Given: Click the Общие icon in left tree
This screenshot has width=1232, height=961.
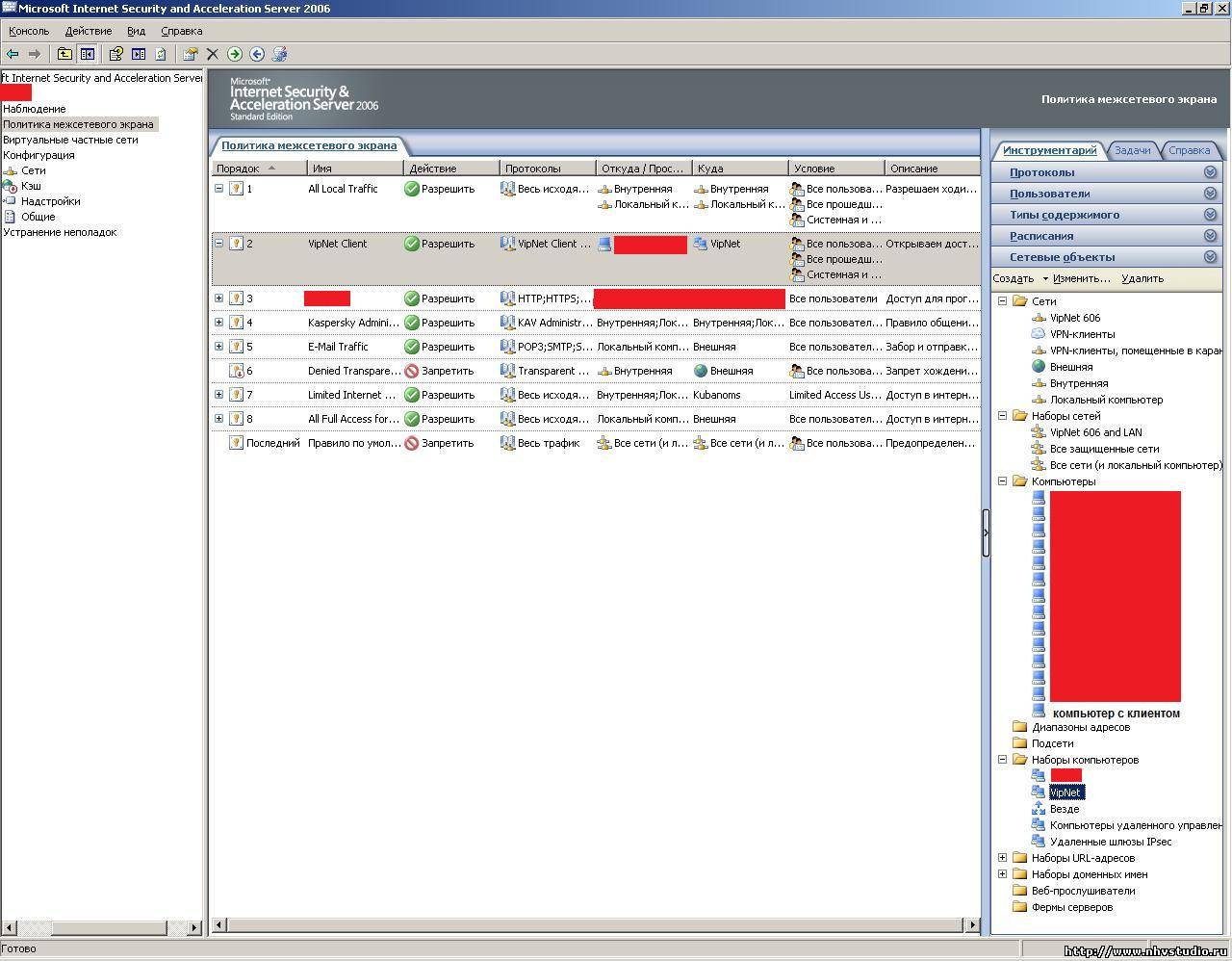Looking at the screenshot, I should pos(10,217).
